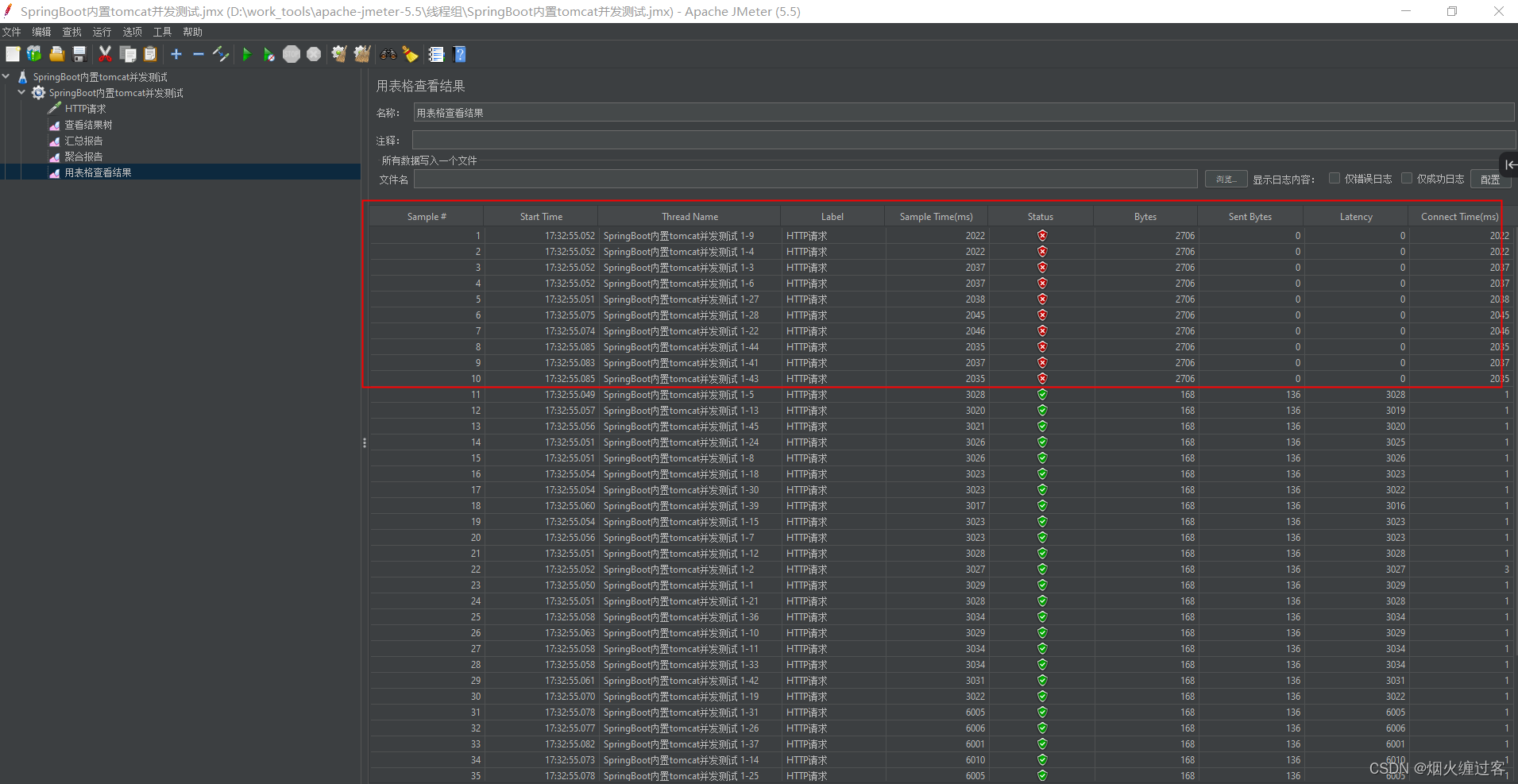Collapse all nodes with minus icon

pos(199,54)
